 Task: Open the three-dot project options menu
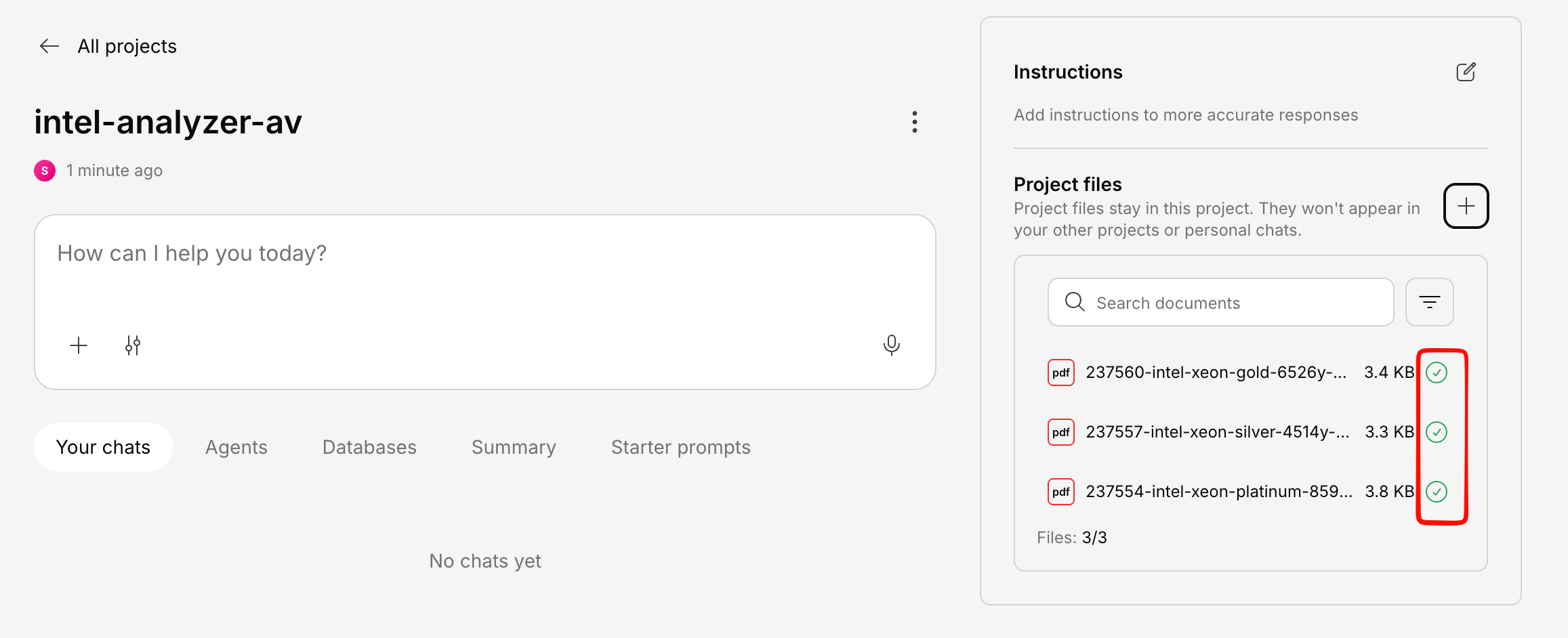coord(914,122)
